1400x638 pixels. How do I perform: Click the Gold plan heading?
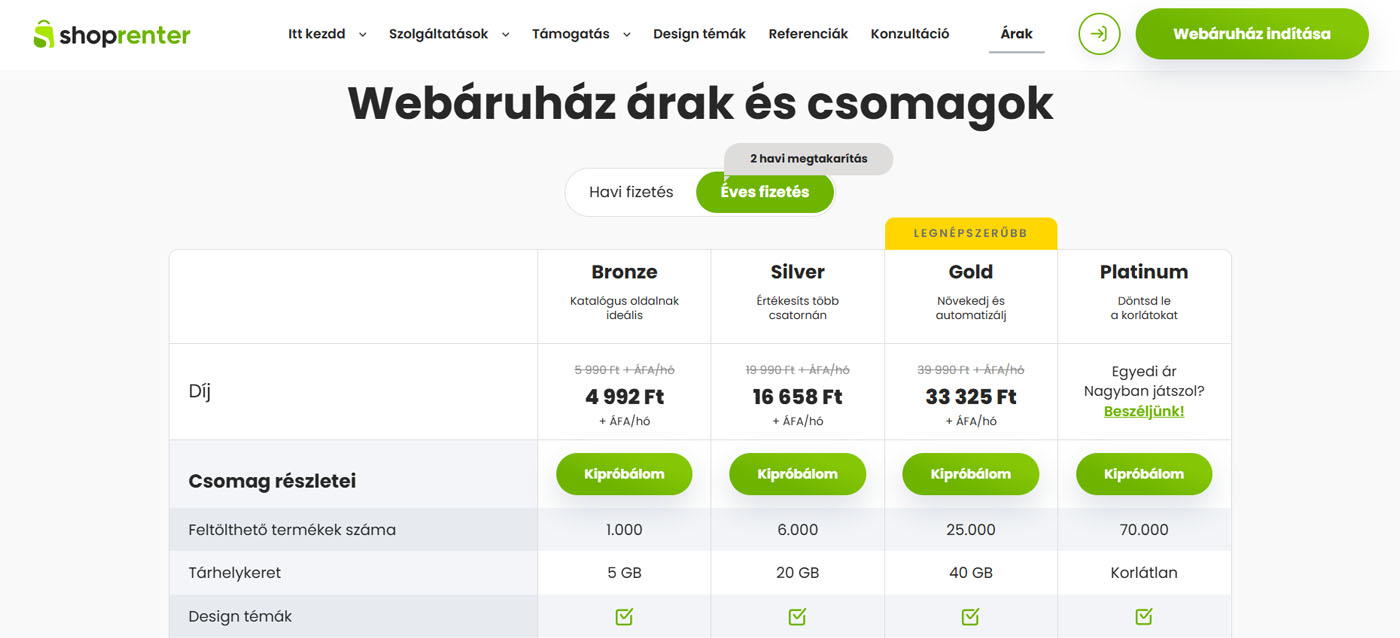coord(970,272)
